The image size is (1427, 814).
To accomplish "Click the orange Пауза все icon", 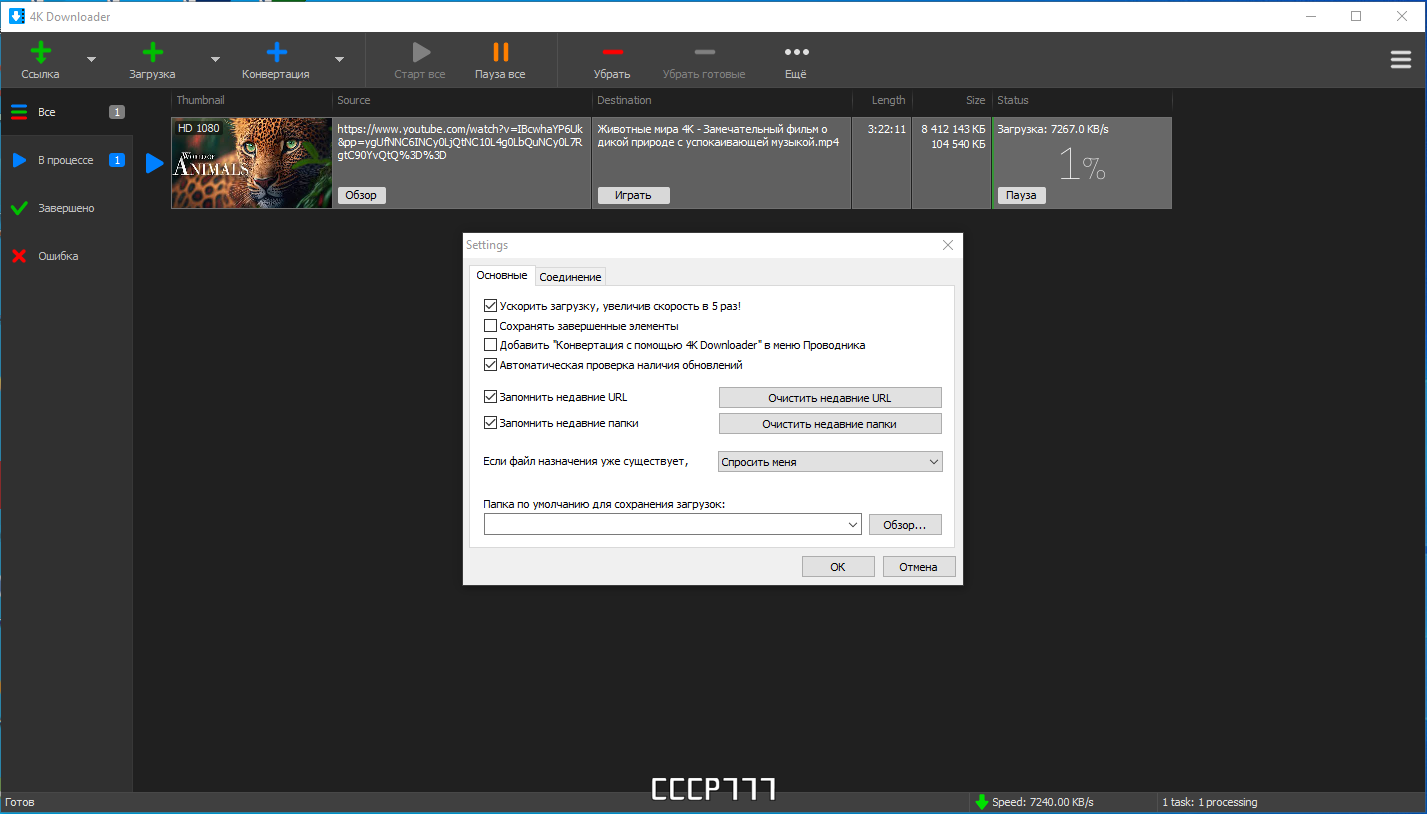I will [501, 52].
